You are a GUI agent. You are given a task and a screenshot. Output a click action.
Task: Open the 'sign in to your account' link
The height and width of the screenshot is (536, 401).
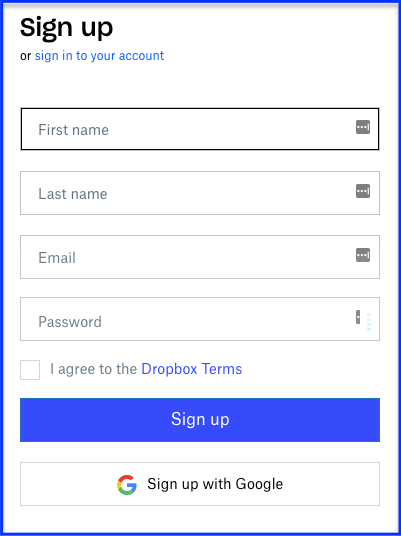(99, 55)
